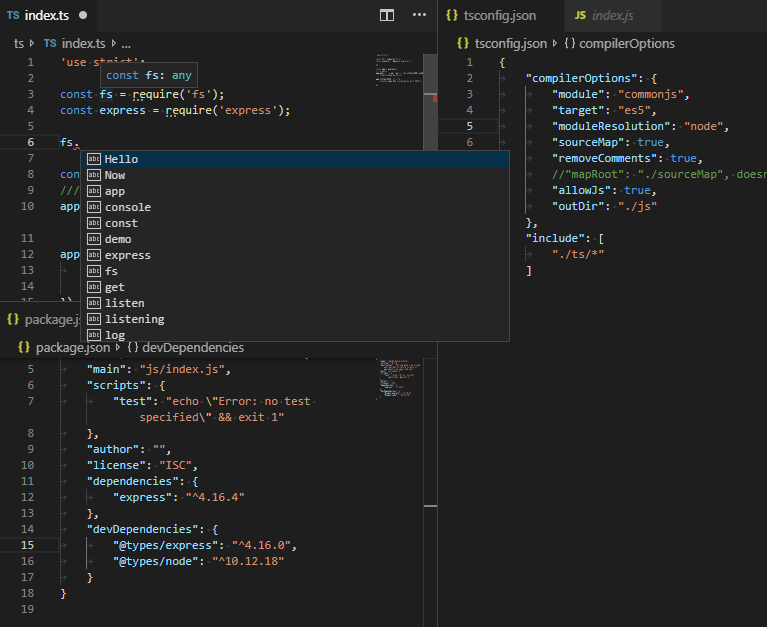The width and height of the screenshot is (767, 627).
Task: Open the more actions ellipsis menu
Action: pyautogui.click(x=419, y=15)
